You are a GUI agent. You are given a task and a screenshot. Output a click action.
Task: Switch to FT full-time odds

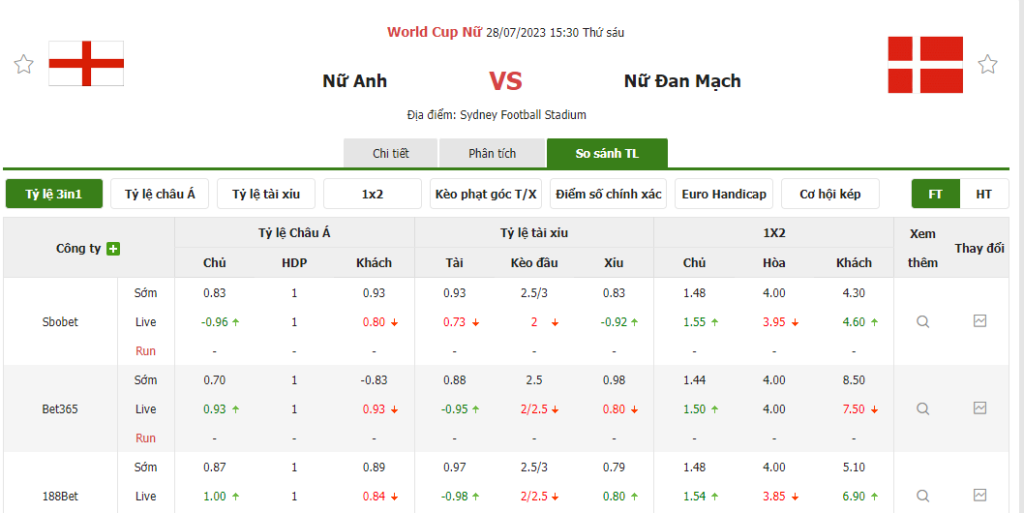[936, 194]
